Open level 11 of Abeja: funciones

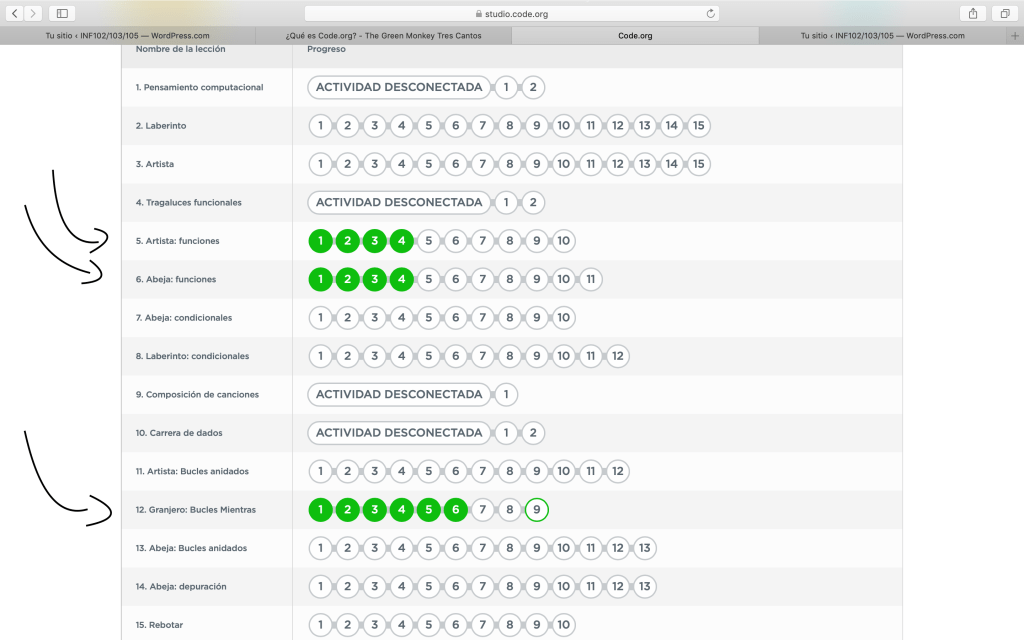[x=591, y=279]
